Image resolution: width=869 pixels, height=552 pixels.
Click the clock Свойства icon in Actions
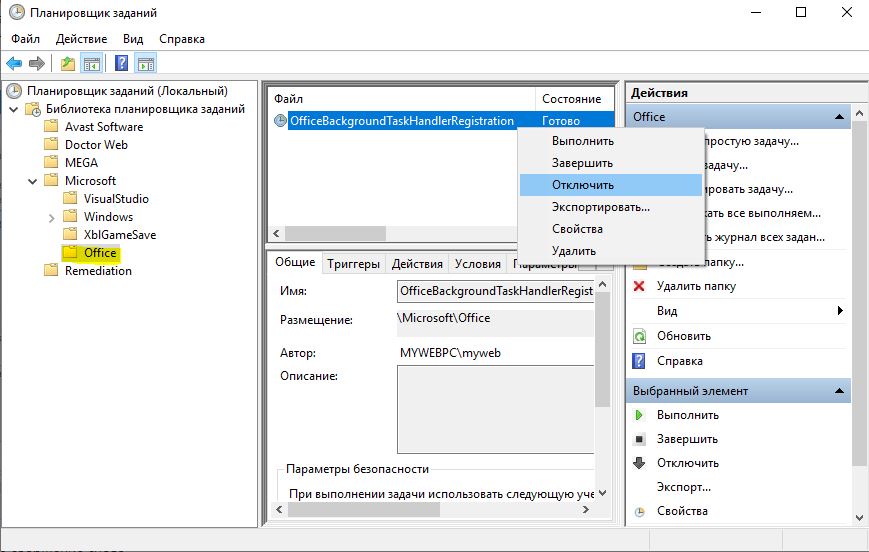(640, 512)
